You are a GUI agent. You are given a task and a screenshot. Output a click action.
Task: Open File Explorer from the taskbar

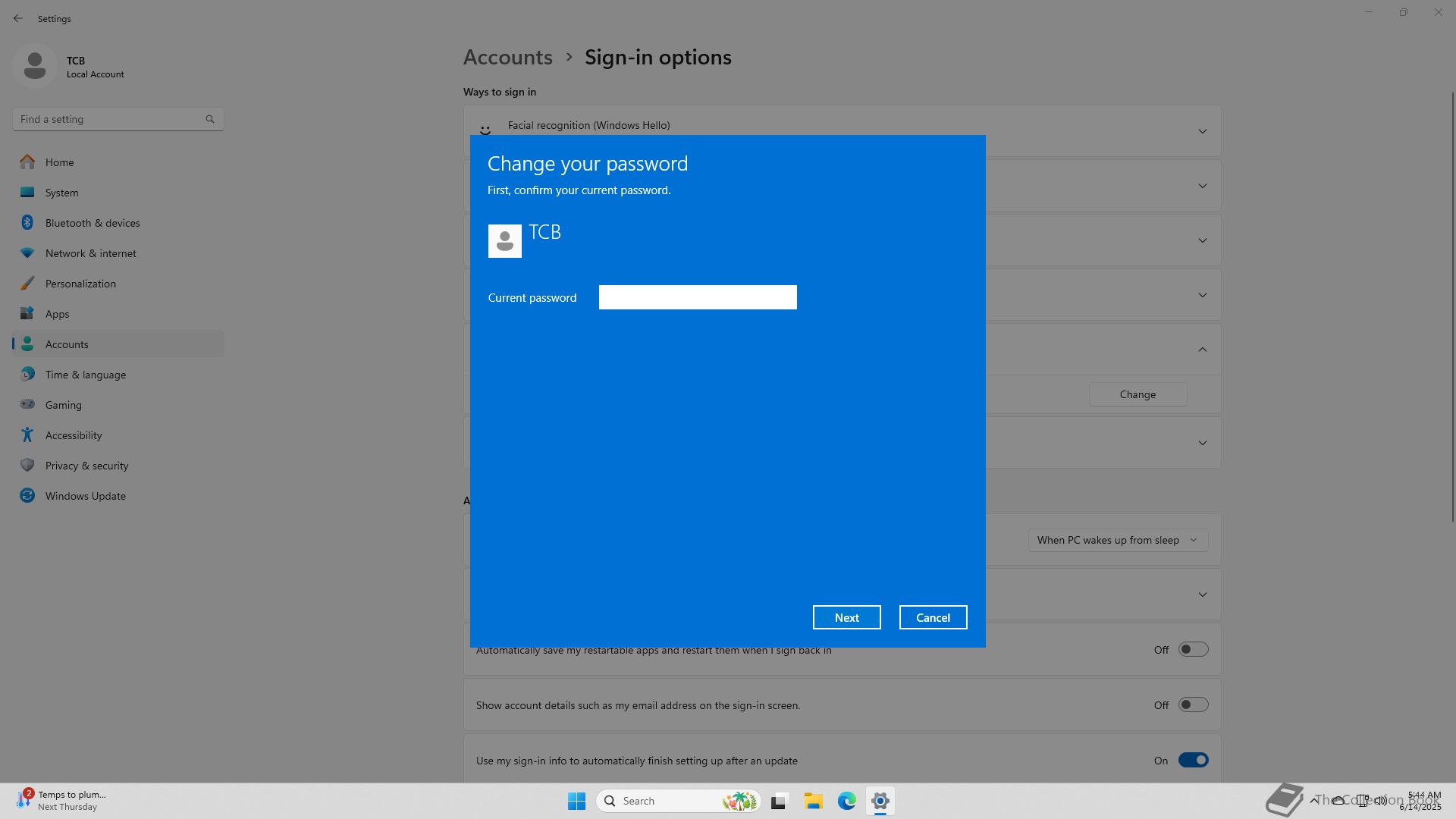point(813,801)
